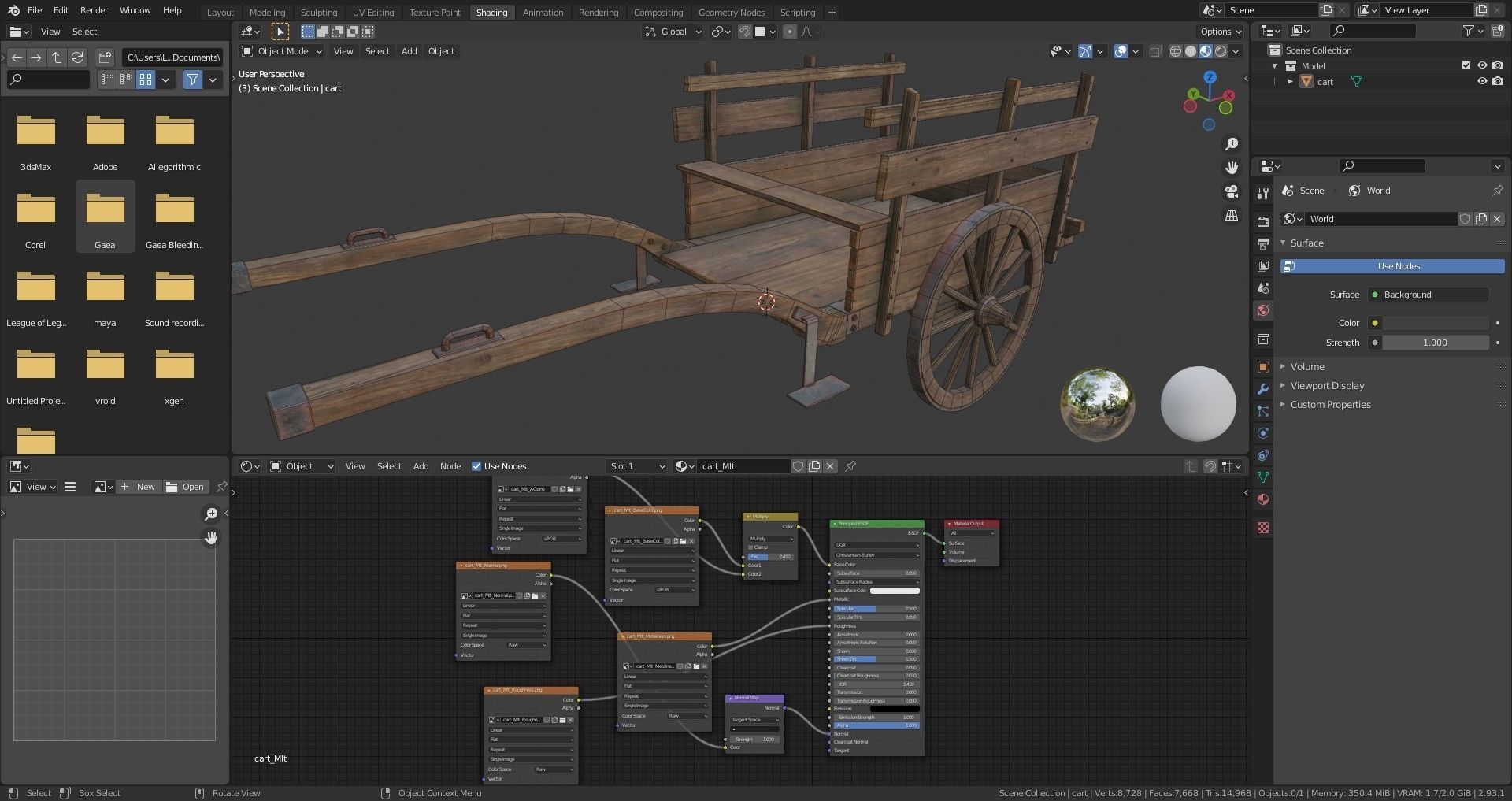This screenshot has width=1512, height=801.
Task: Select material preview shading mode
Action: (x=1206, y=51)
